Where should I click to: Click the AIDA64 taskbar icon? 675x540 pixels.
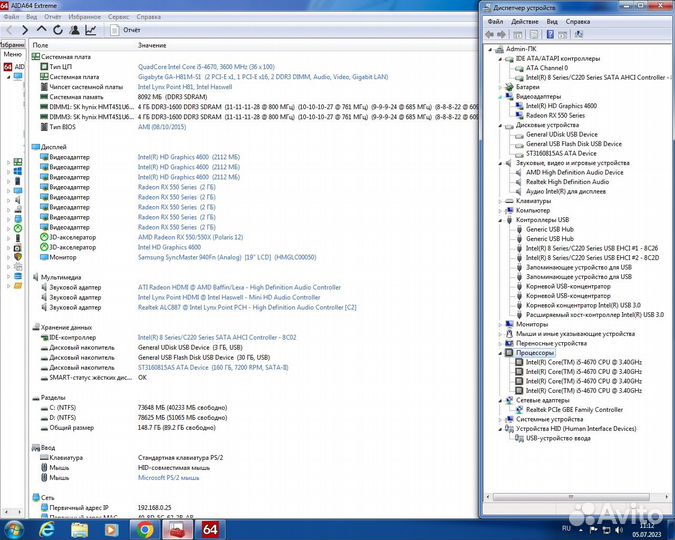210,529
